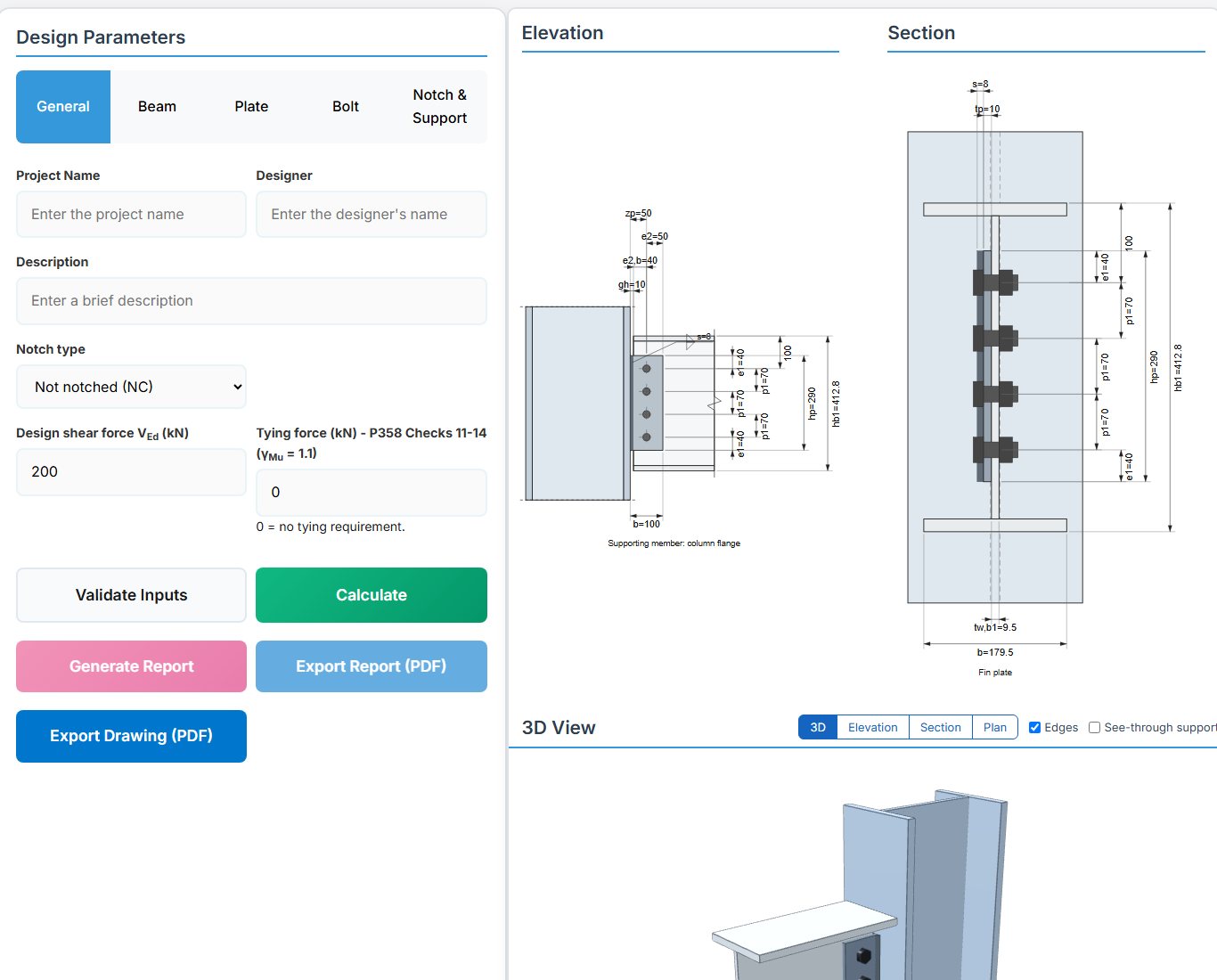Screen dimensions: 1217x980
Task: Click the 'tw,b1=9.5' dimension label
Action: pyautogui.click(x=995, y=627)
